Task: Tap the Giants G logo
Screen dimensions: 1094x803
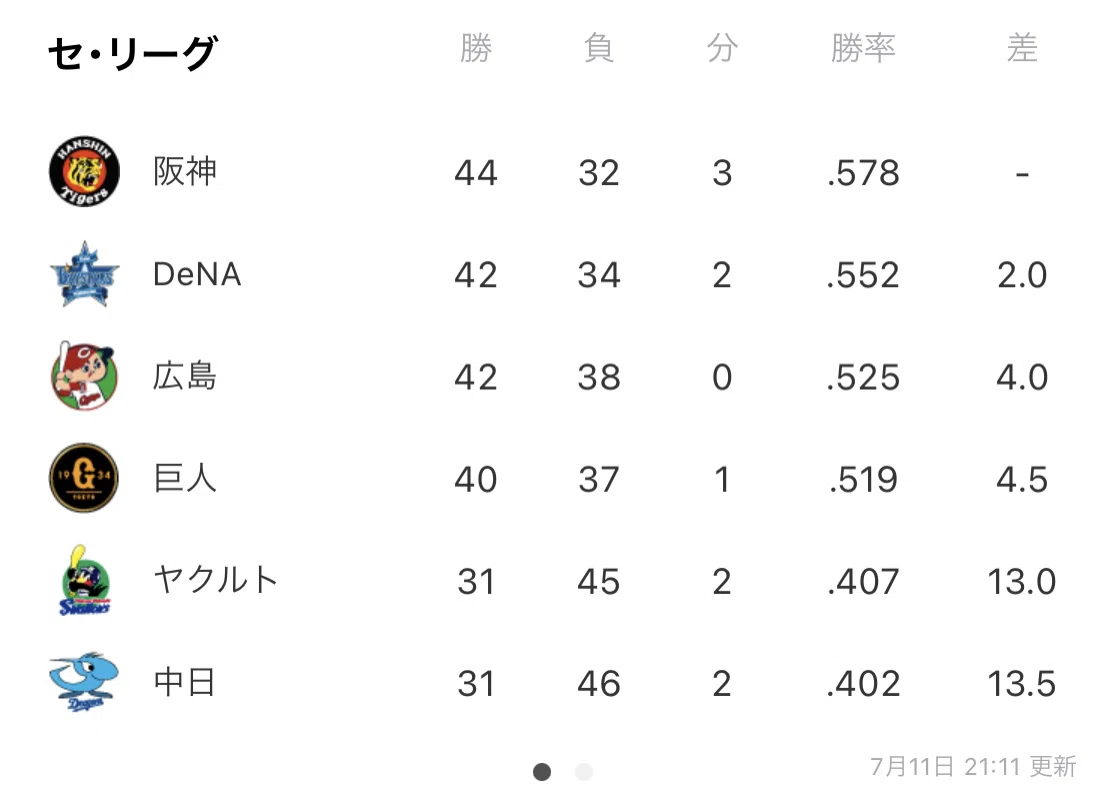Action: [84, 478]
